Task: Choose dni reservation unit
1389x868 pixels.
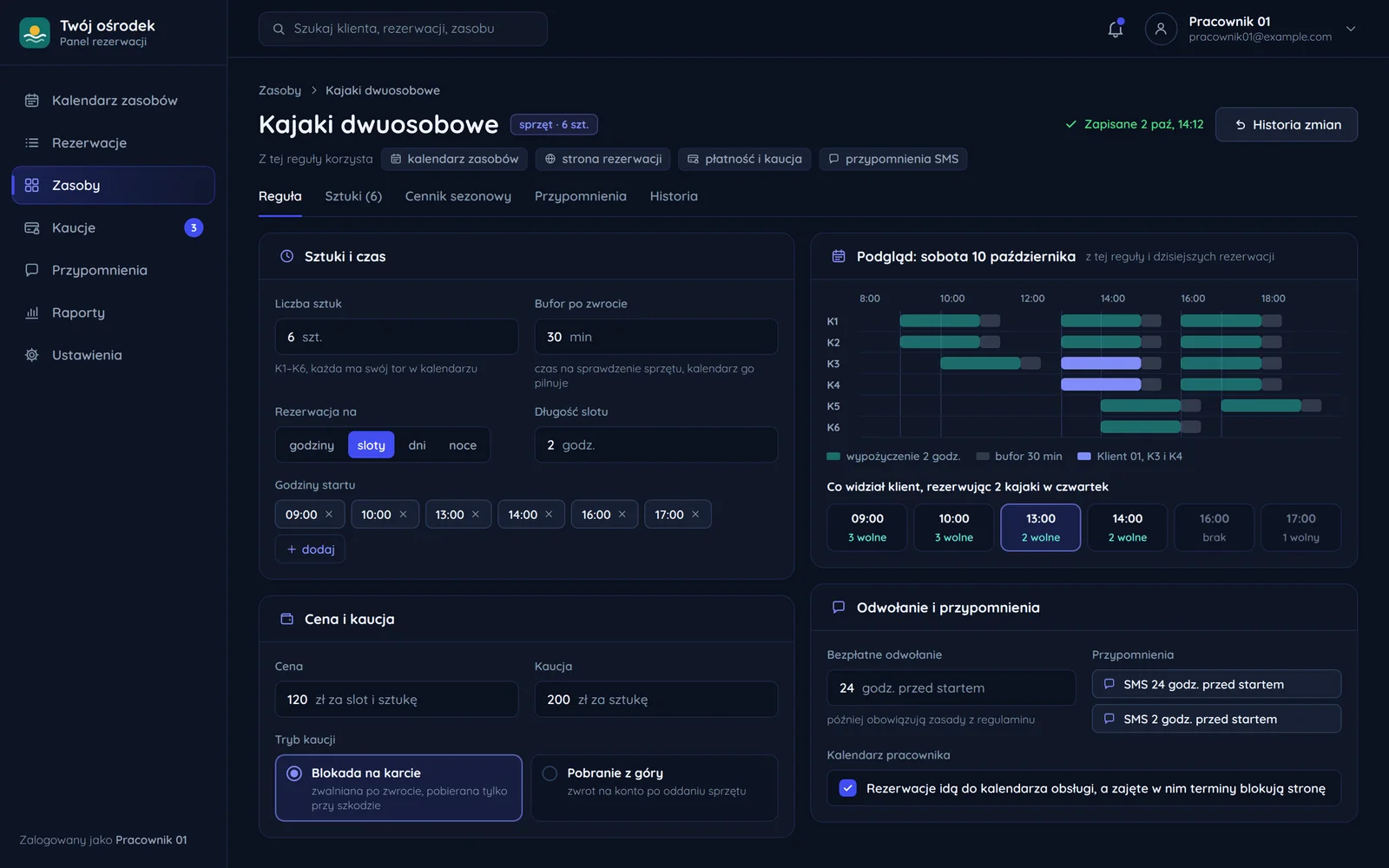Action: (418, 445)
